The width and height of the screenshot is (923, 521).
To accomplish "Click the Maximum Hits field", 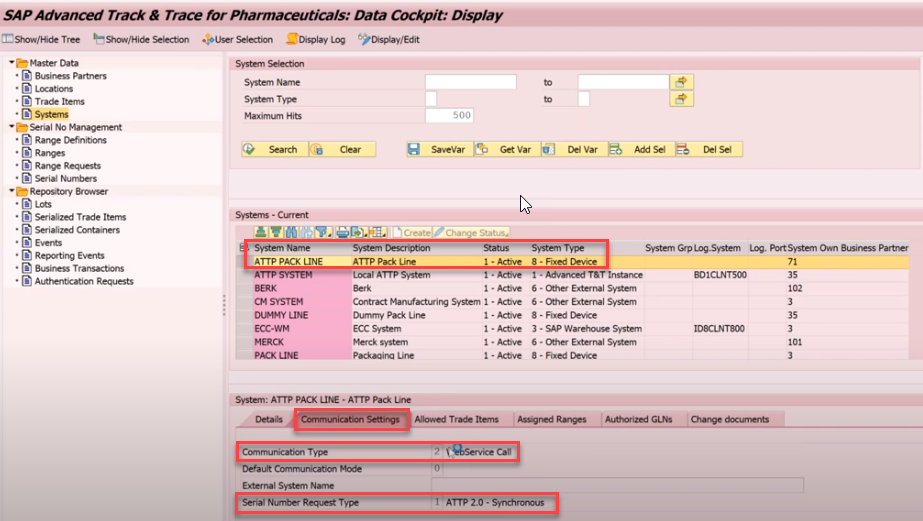I will point(449,115).
